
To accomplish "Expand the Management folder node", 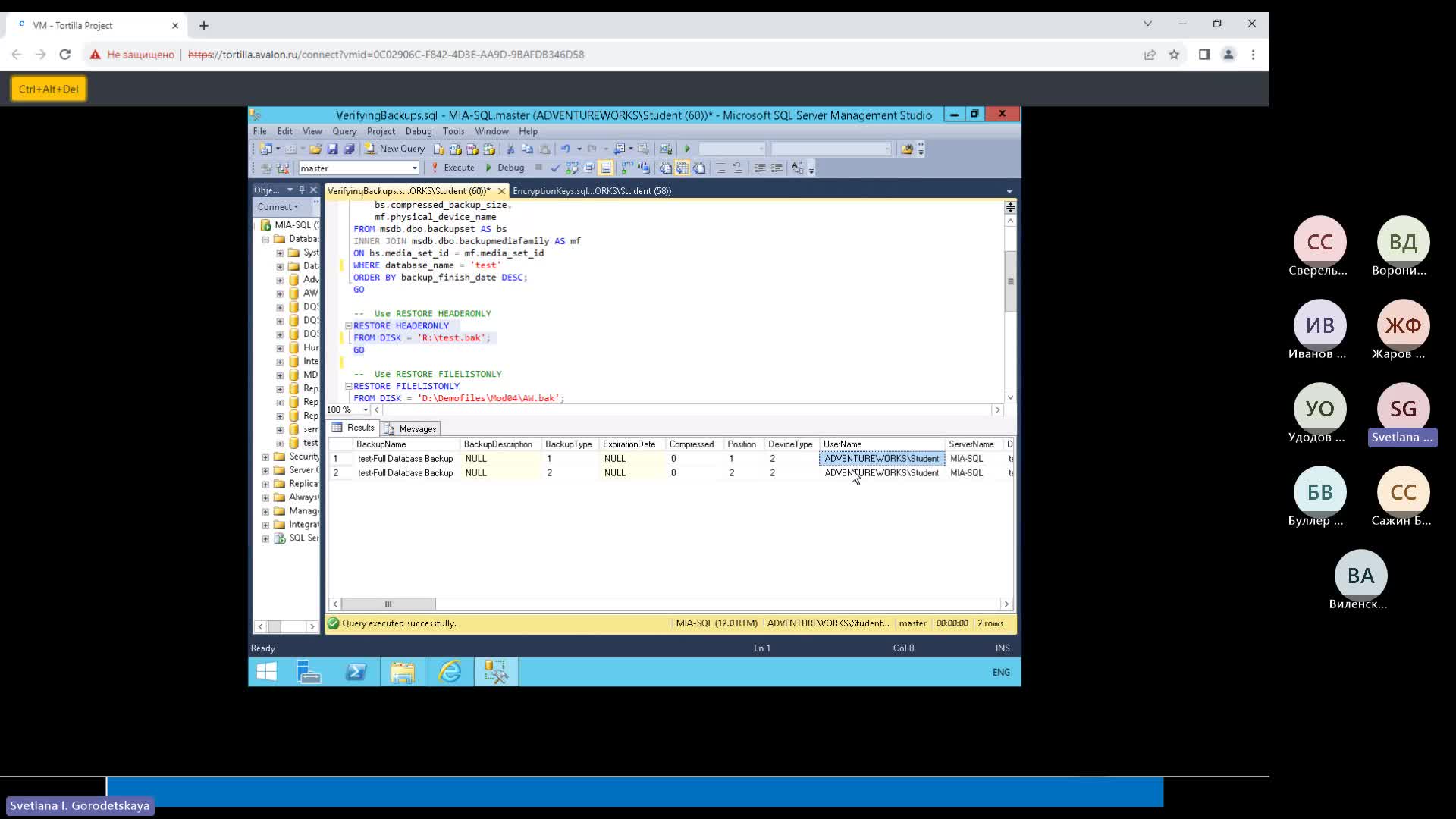I will pos(265,511).
